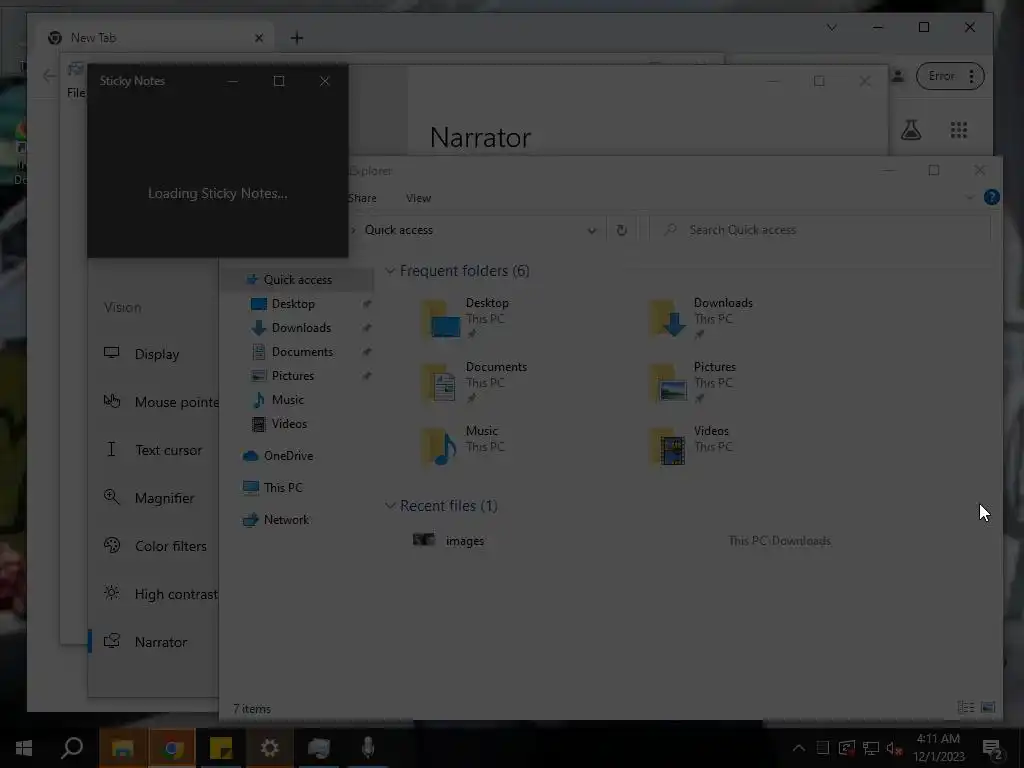This screenshot has height=768, width=1024.
Task: Select Documents in navigation pane
Action: tap(302, 352)
